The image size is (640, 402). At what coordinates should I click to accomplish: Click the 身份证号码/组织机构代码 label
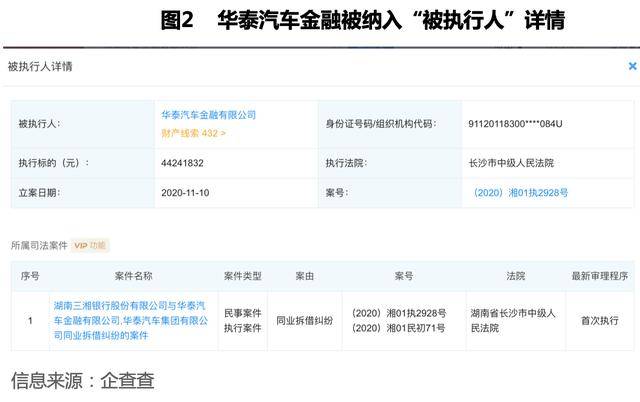pos(380,124)
